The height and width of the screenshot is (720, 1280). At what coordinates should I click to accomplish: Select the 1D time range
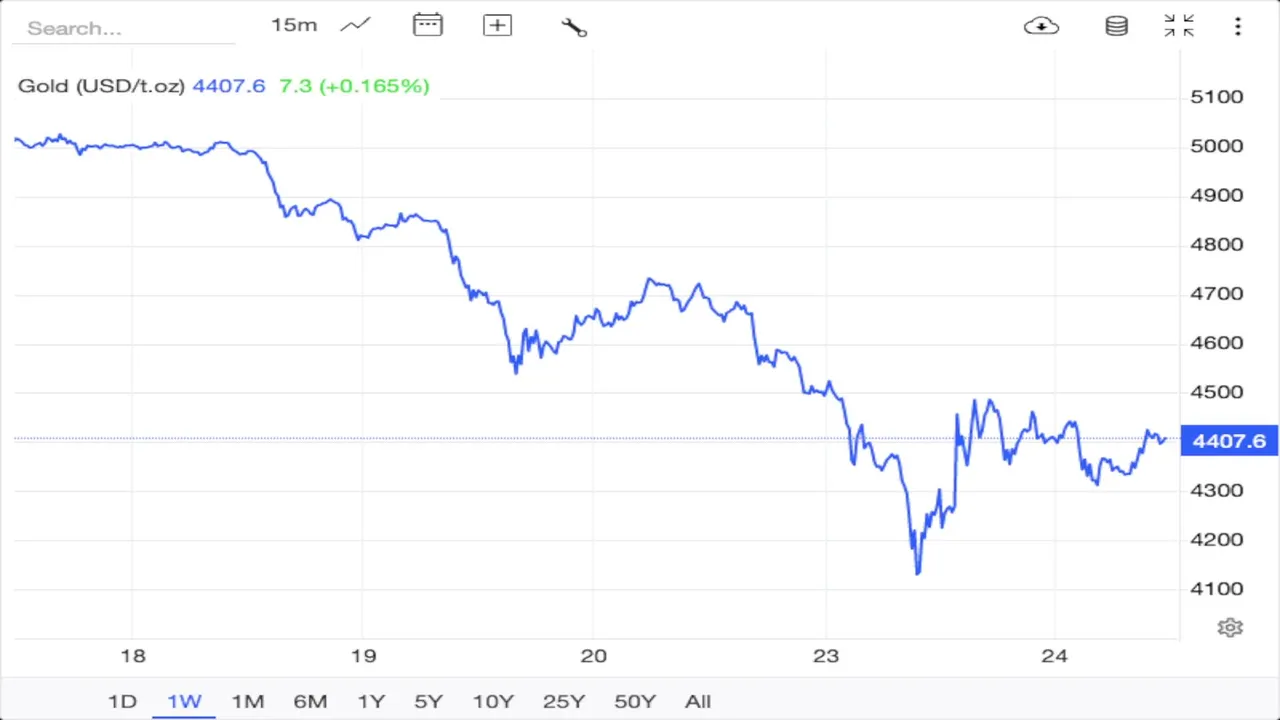(x=122, y=701)
